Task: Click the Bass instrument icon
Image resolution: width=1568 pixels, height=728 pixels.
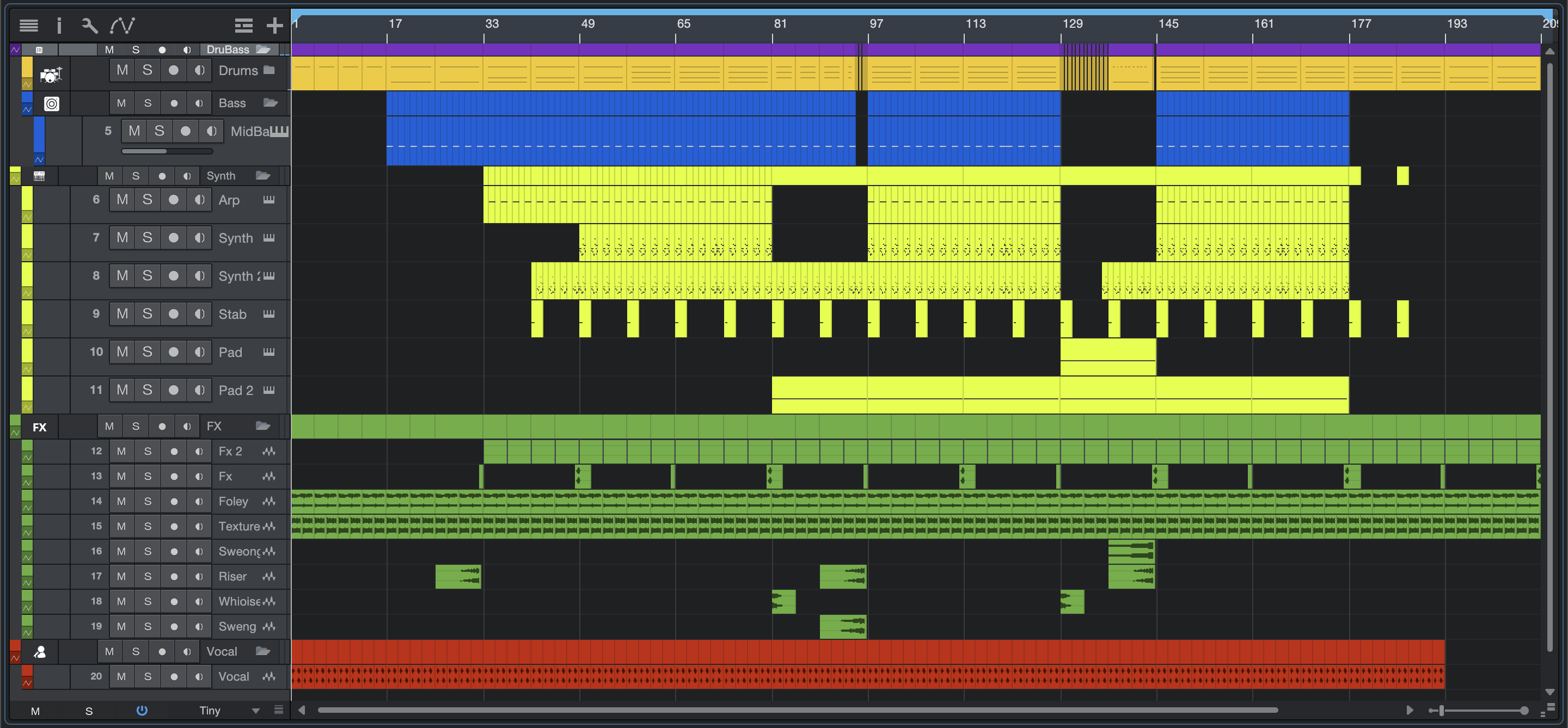Action: click(x=52, y=104)
